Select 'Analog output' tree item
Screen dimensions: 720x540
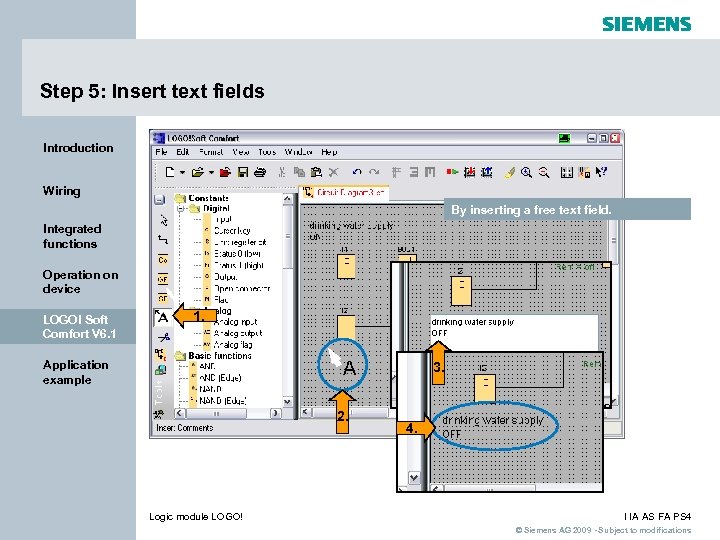coord(238,333)
